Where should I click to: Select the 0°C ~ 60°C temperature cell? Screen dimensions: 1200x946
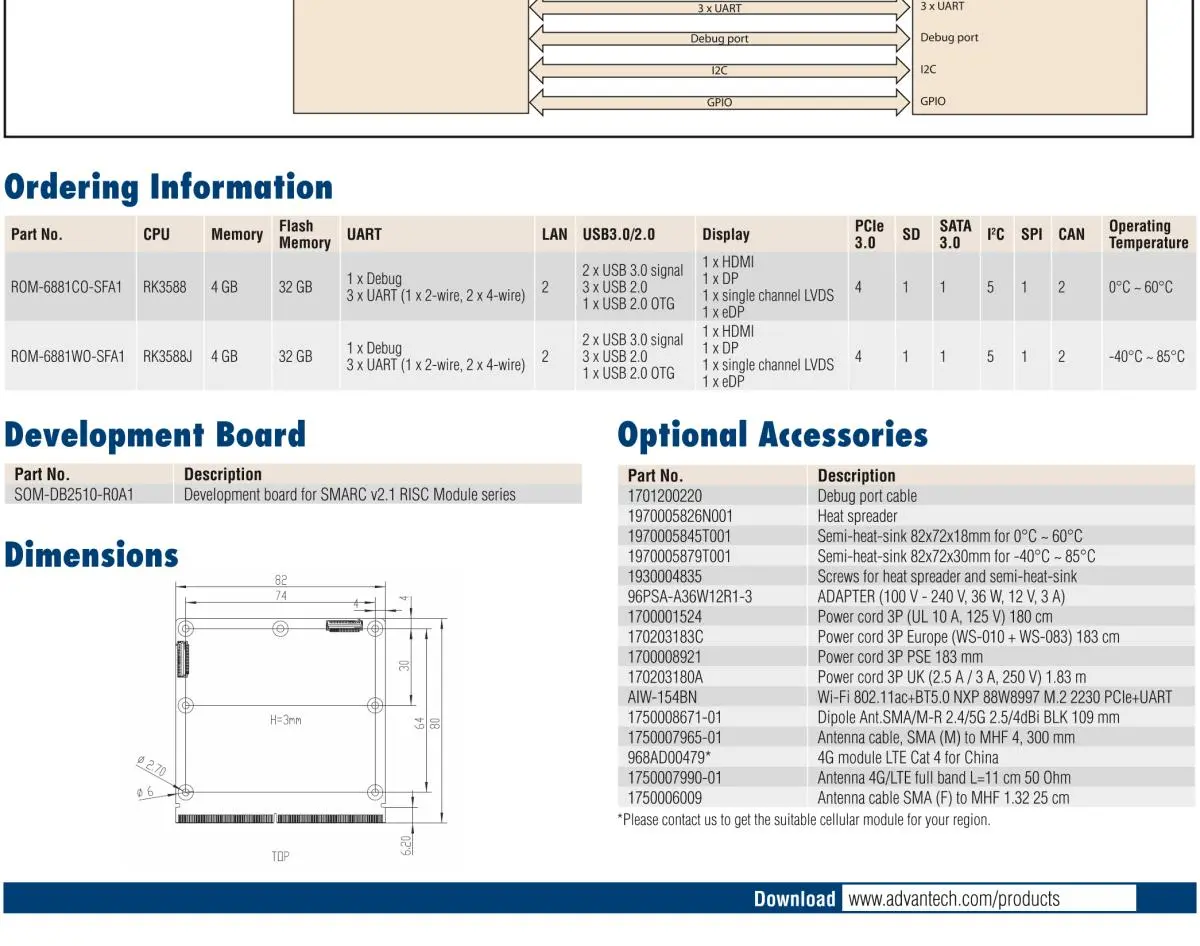click(x=1141, y=287)
